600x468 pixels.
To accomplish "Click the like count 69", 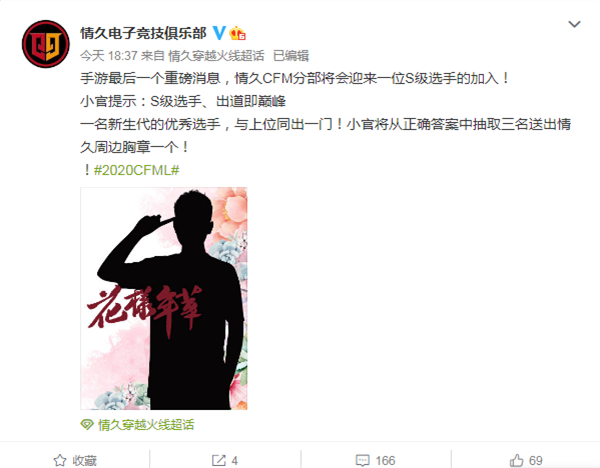I will (536, 461).
